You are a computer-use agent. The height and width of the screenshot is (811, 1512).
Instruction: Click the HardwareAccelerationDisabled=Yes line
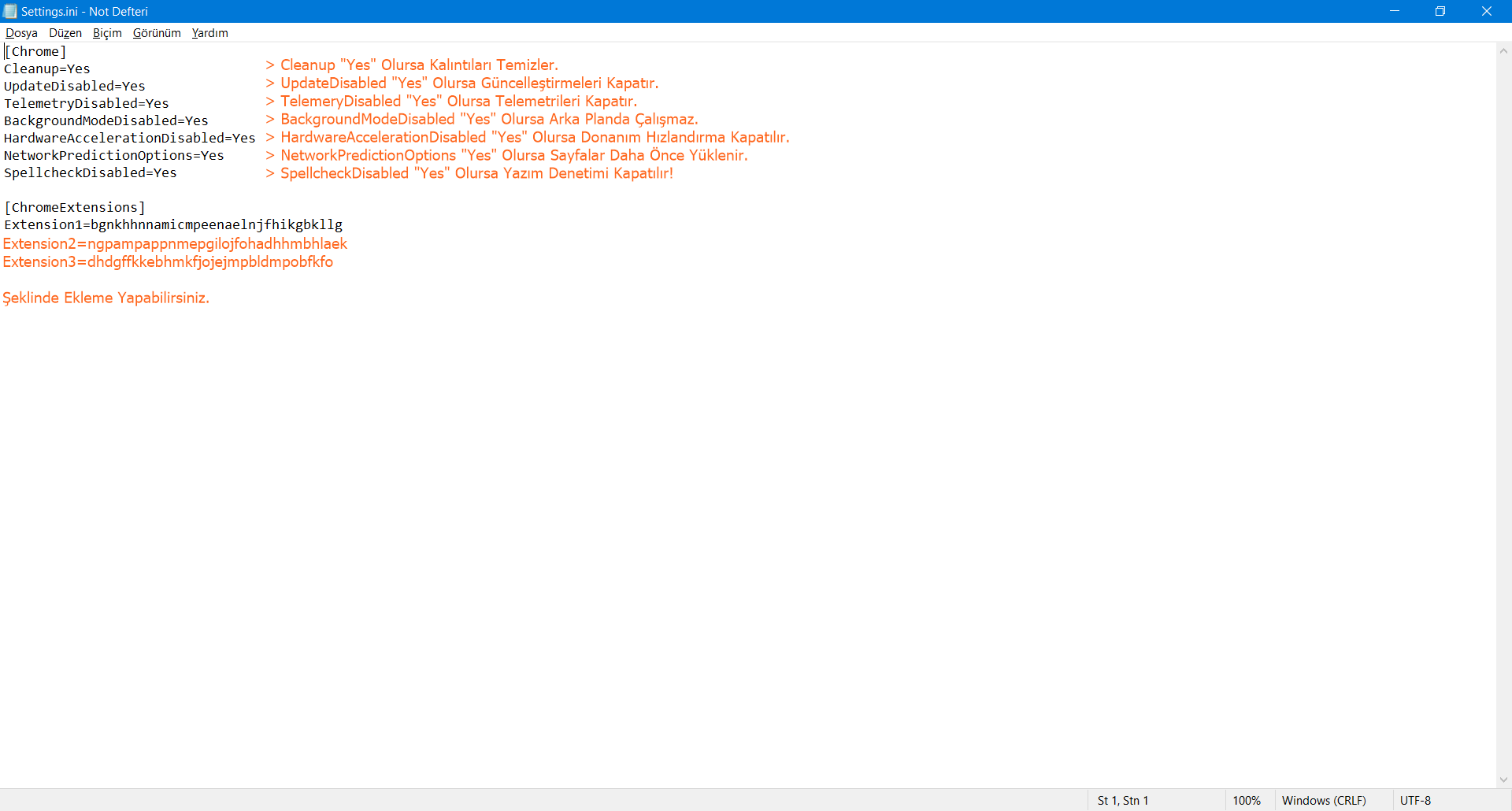[130, 138]
